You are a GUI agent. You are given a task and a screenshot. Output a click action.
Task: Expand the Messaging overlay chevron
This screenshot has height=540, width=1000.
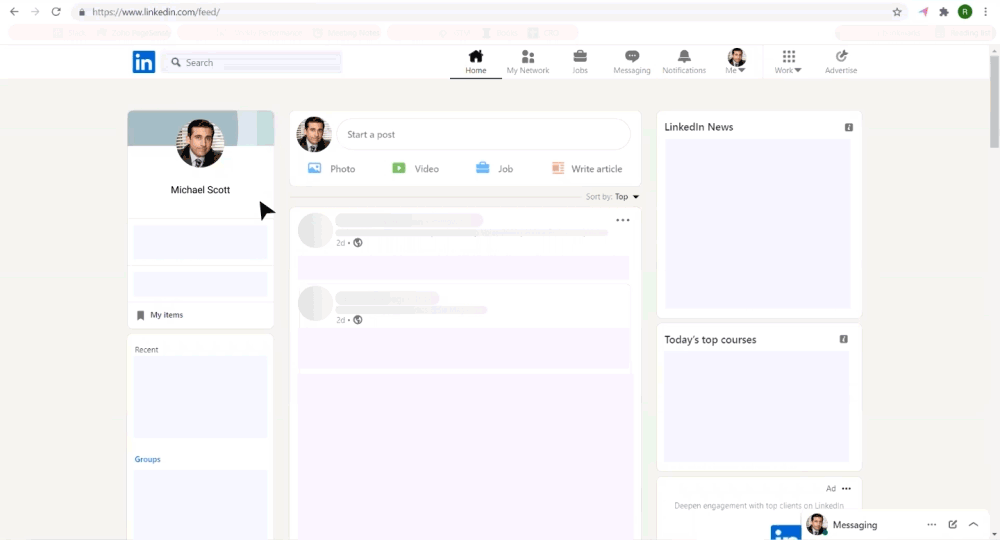973,525
